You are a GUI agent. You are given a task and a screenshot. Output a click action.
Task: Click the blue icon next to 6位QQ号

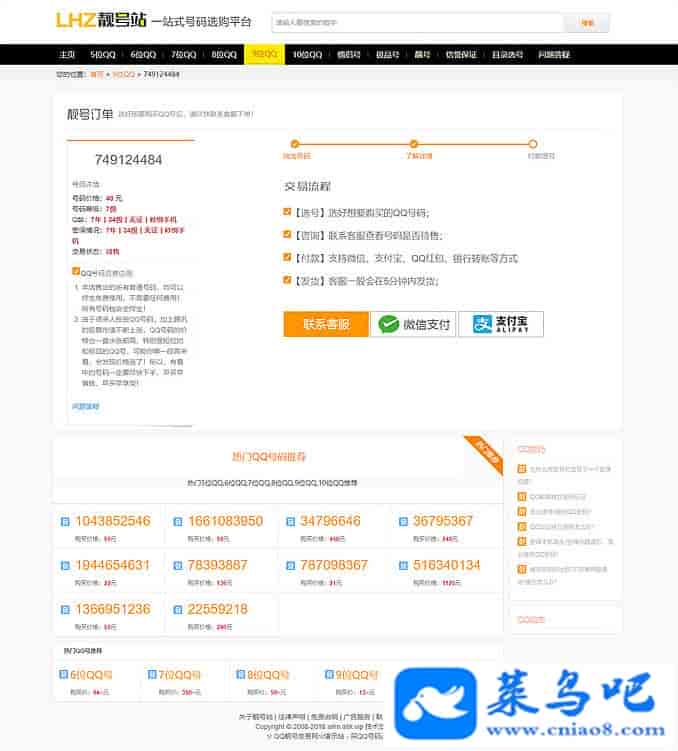click(x=63, y=674)
